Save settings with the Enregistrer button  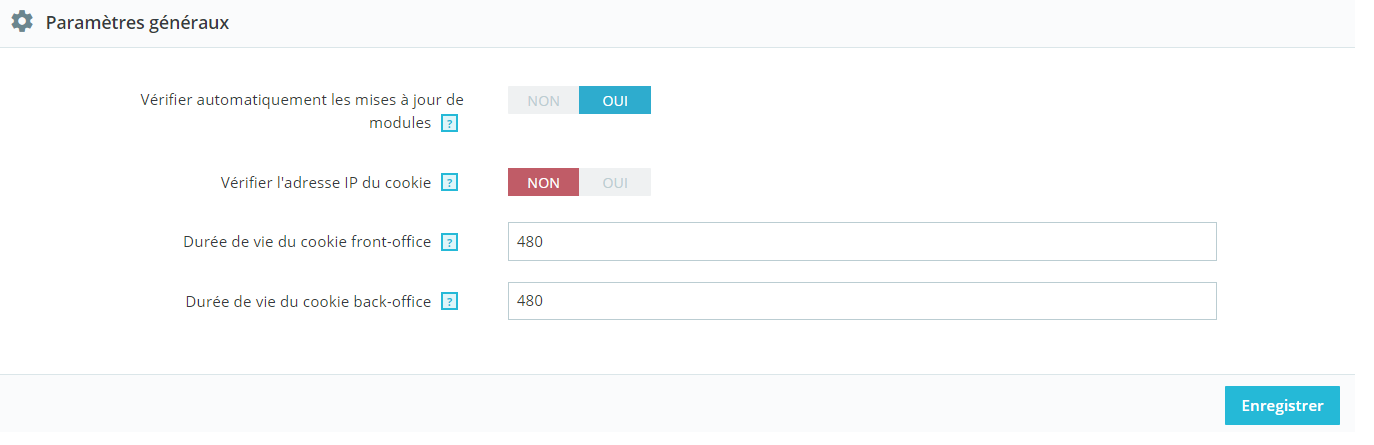click(x=1282, y=406)
